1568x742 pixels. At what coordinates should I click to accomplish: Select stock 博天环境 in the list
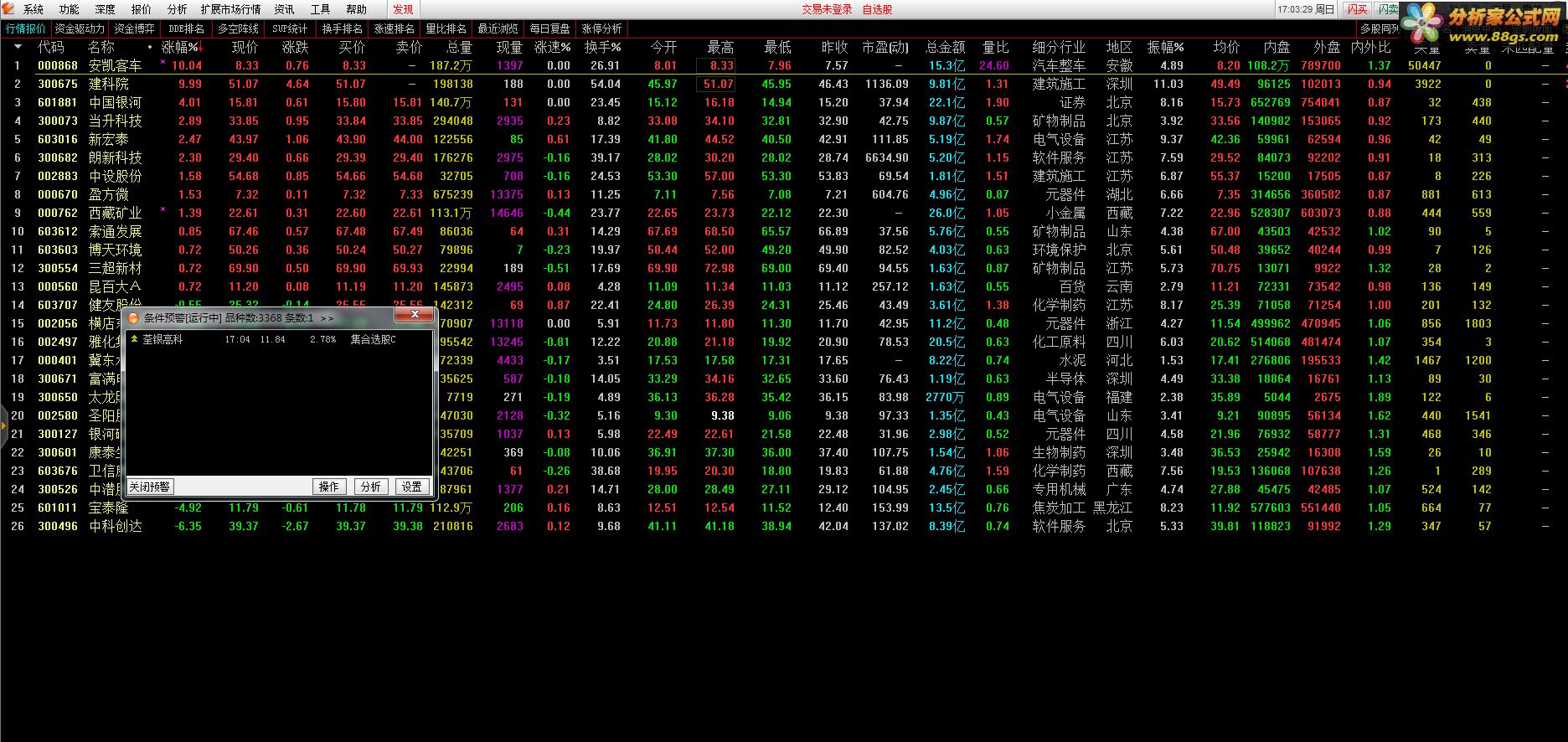(x=115, y=250)
